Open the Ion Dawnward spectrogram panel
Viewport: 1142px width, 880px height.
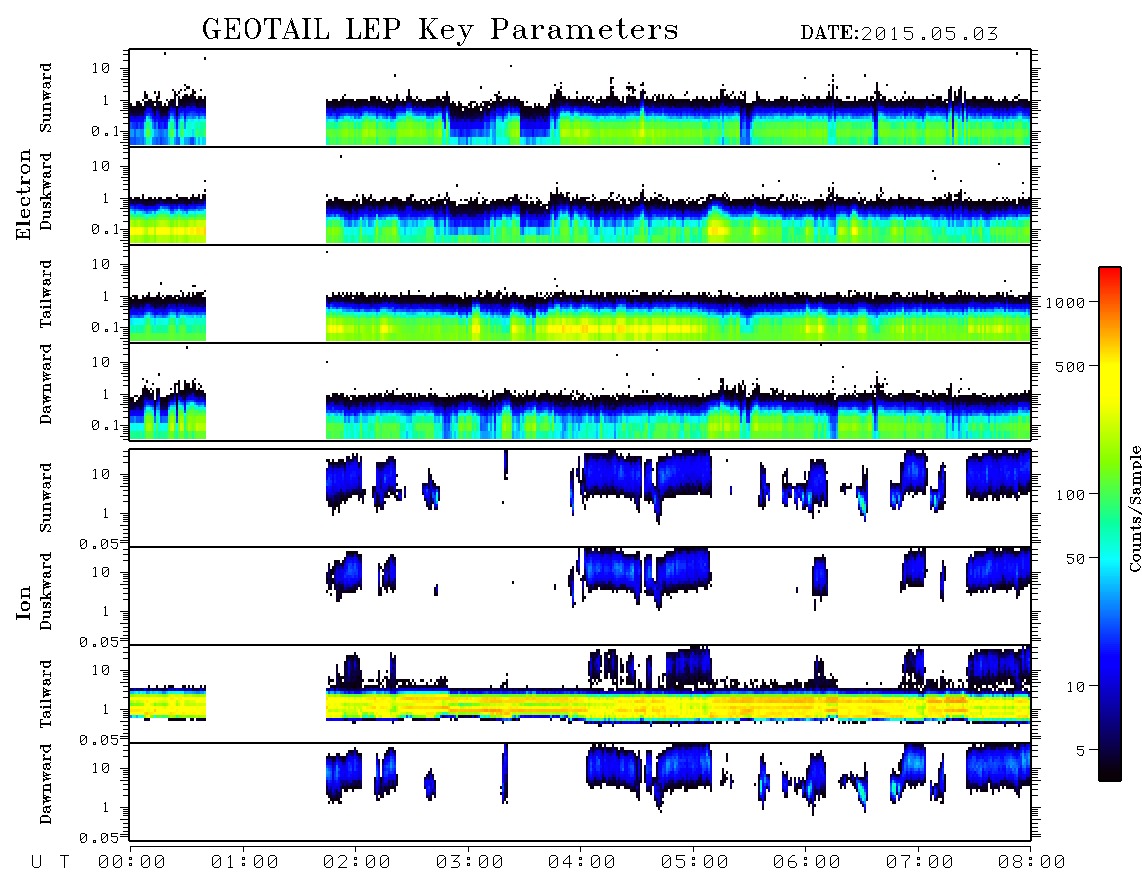pos(580,791)
